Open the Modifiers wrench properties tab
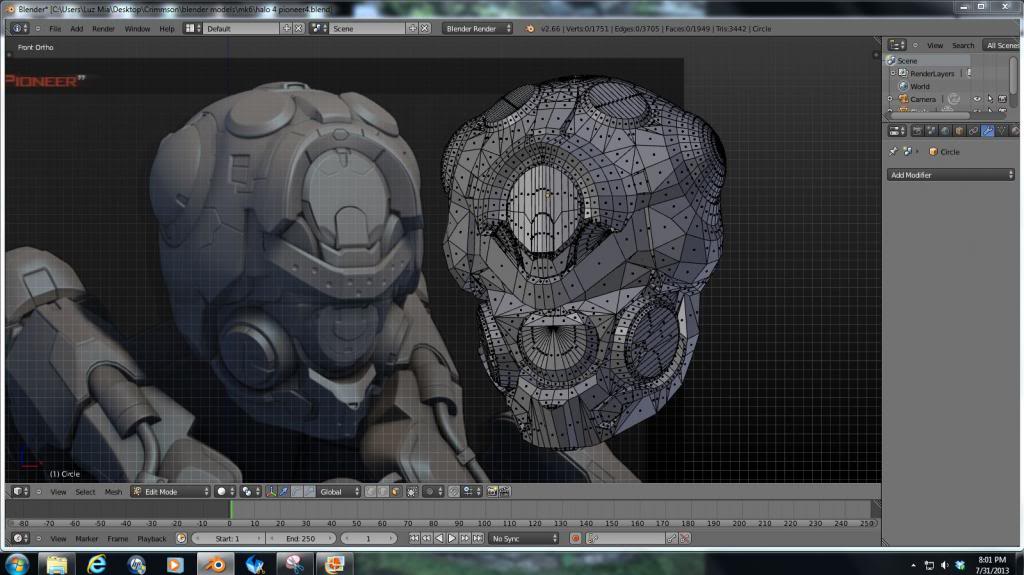 pos(987,131)
